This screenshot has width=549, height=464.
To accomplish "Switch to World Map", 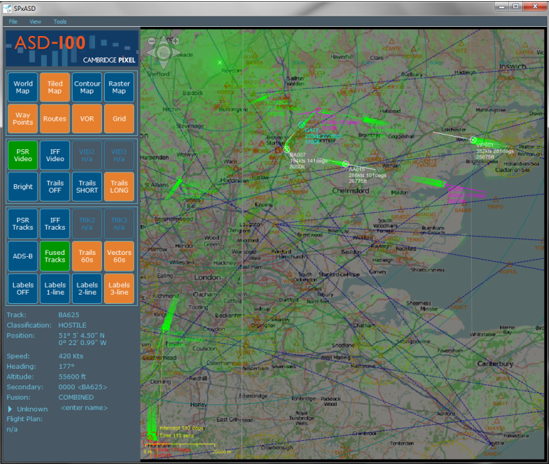I will coord(23,87).
